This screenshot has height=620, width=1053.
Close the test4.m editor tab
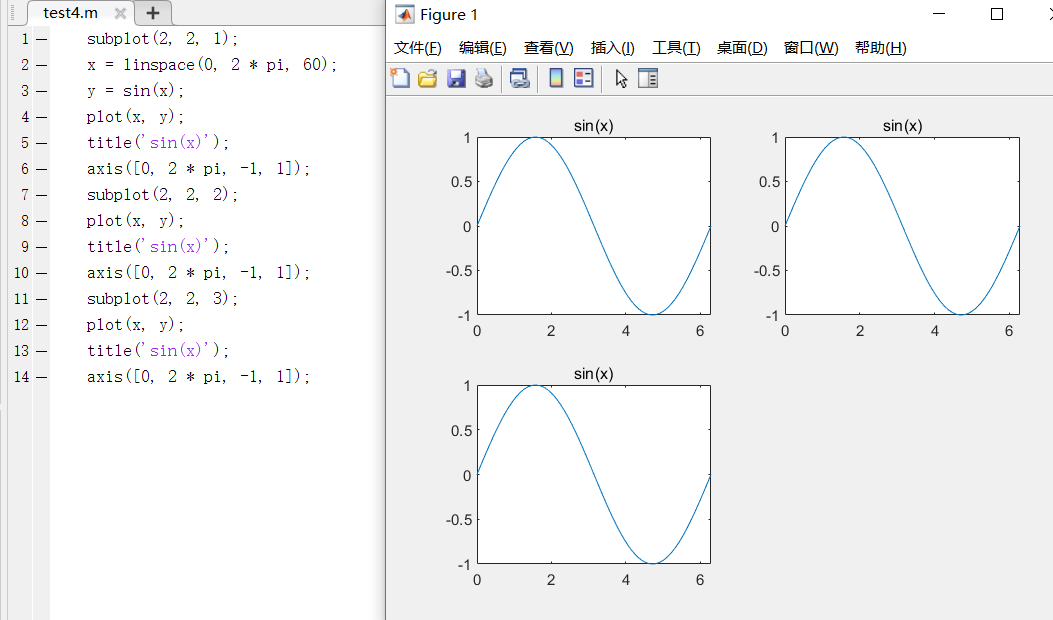(x=120, y=13)
